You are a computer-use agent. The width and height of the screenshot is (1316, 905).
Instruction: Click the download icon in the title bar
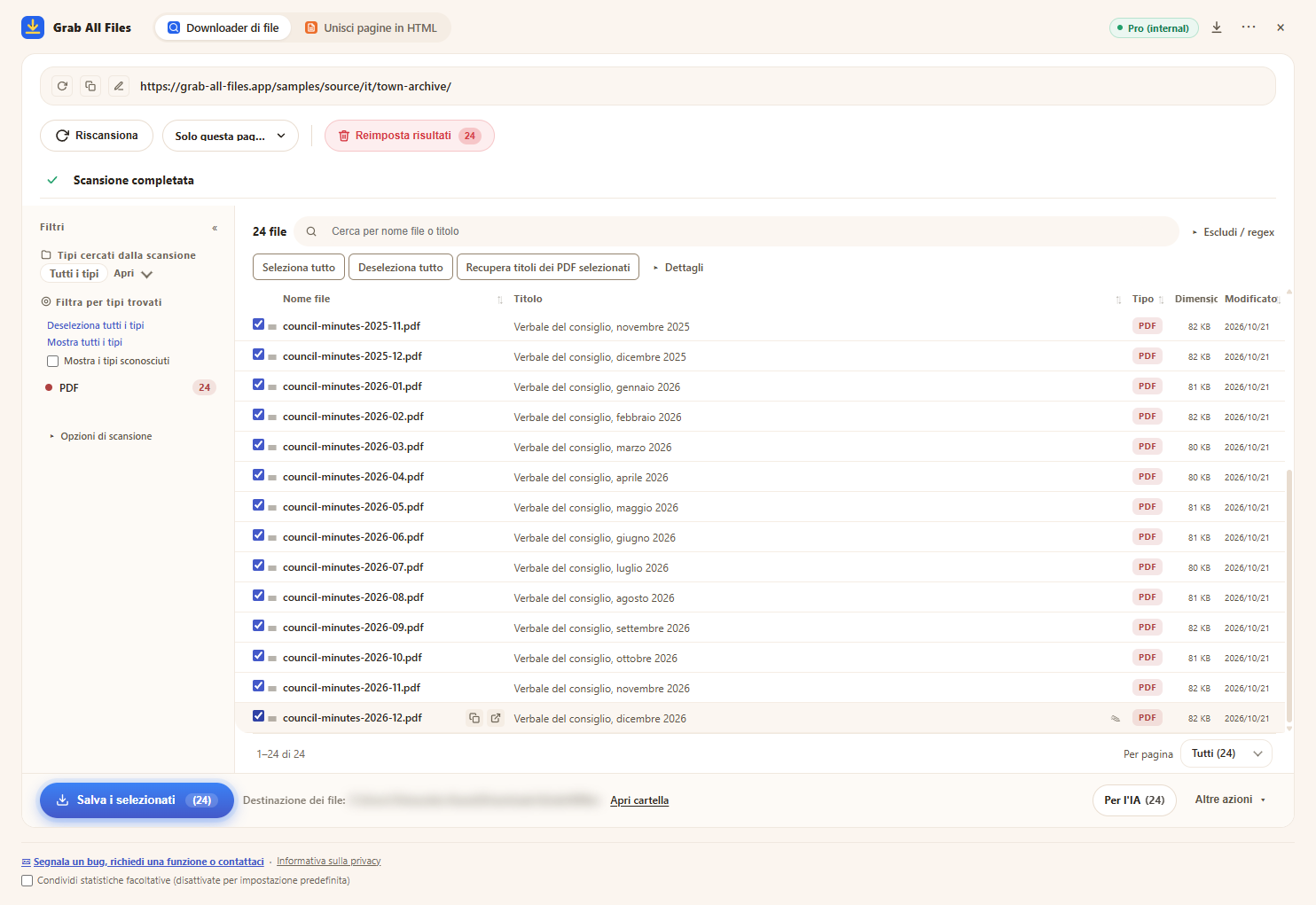pos(1217,27)
